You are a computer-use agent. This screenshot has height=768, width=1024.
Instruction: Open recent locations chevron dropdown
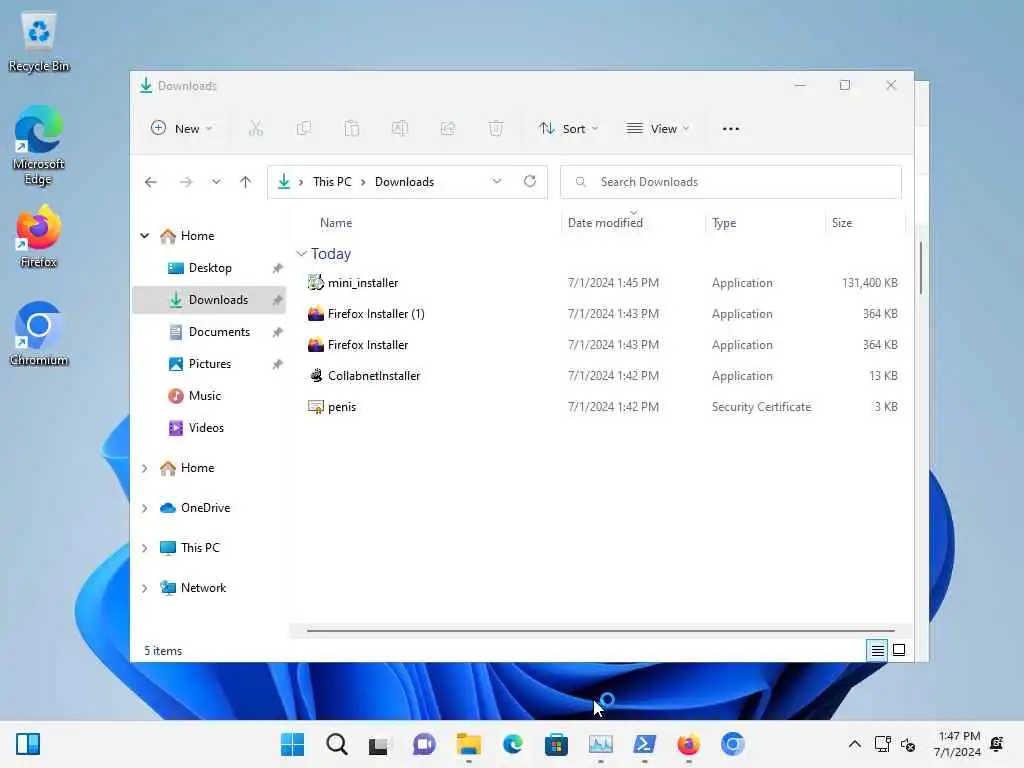(216, 182)
